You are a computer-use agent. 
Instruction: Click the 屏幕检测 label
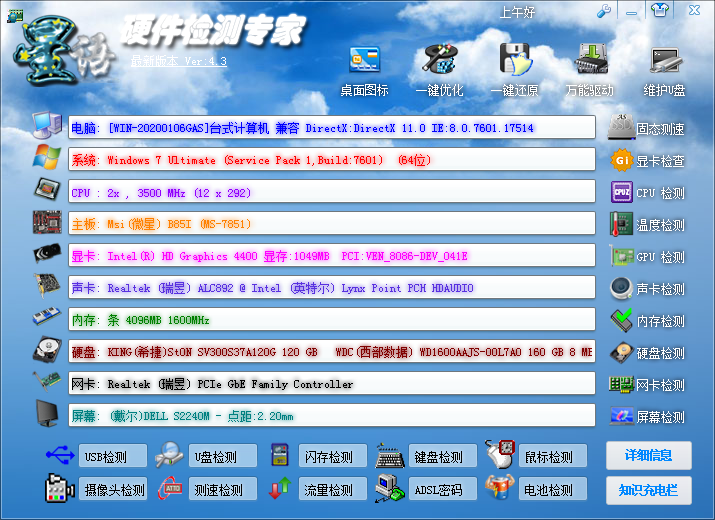[660, 417]
